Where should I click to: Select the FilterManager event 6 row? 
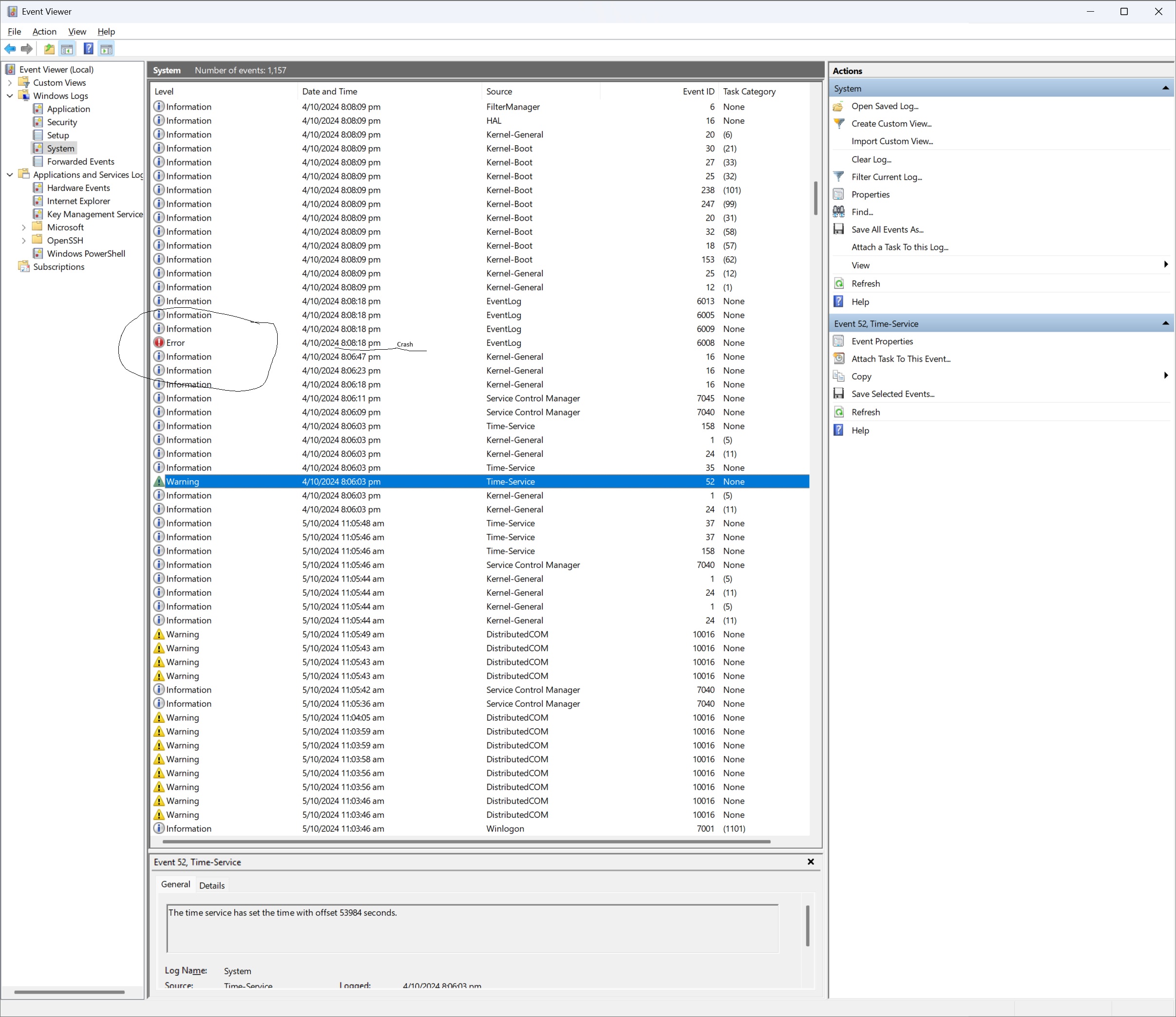pos(480,107)
